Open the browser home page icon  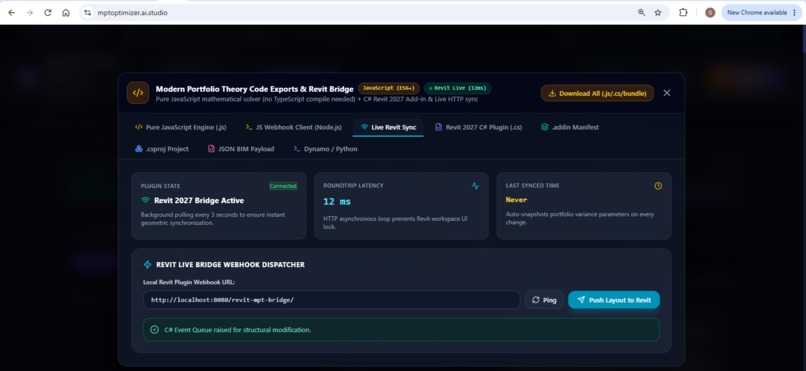(66, 12)
